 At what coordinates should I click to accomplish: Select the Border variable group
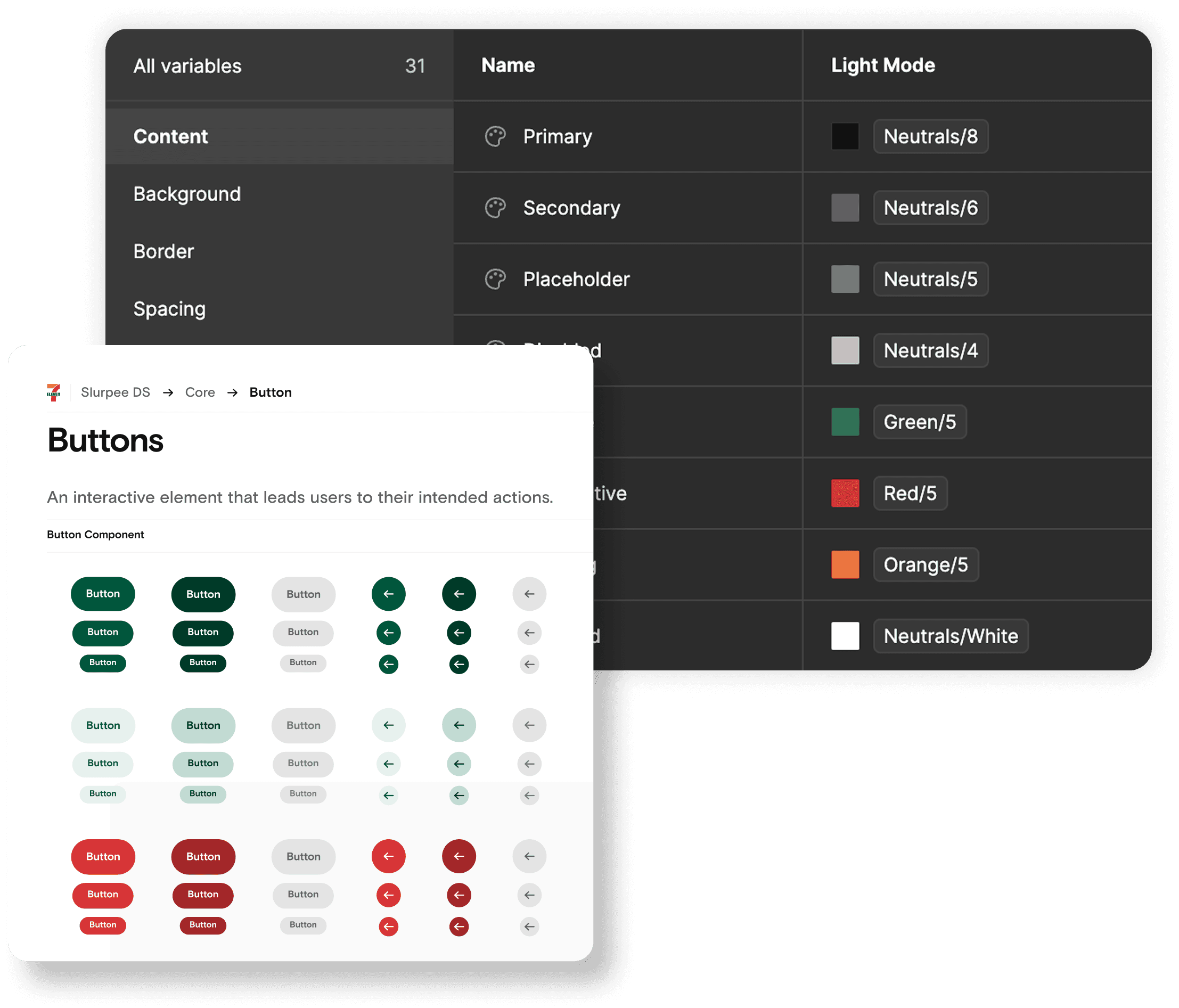point(164,251)
